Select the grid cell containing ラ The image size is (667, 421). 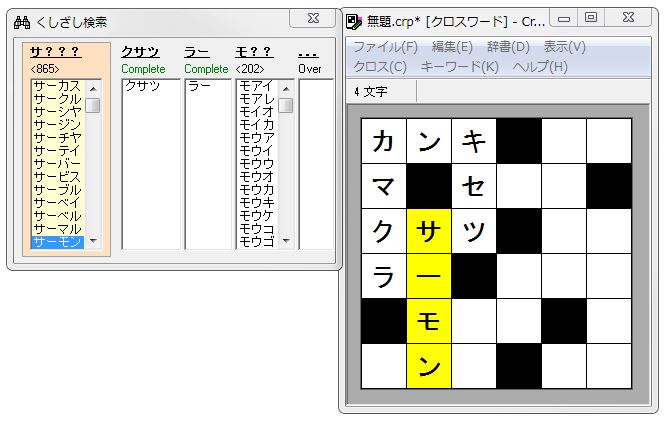[384, 276]
